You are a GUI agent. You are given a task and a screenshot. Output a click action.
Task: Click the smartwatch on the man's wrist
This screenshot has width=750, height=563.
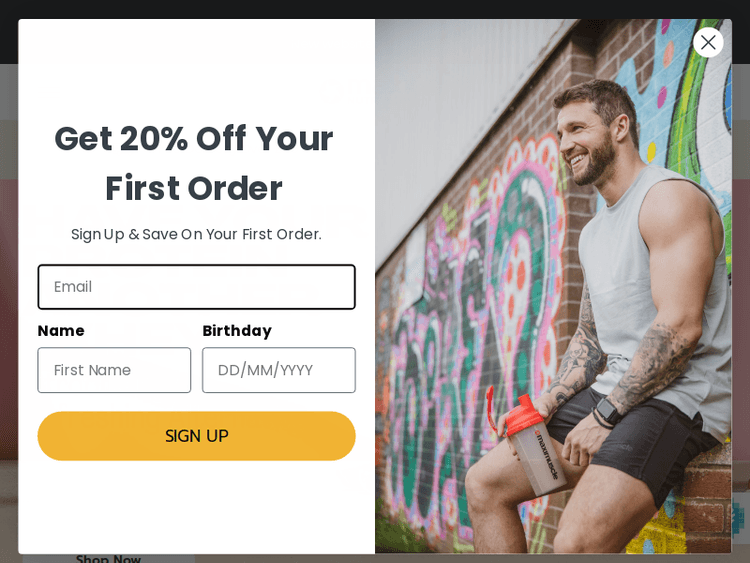(607, 410)
